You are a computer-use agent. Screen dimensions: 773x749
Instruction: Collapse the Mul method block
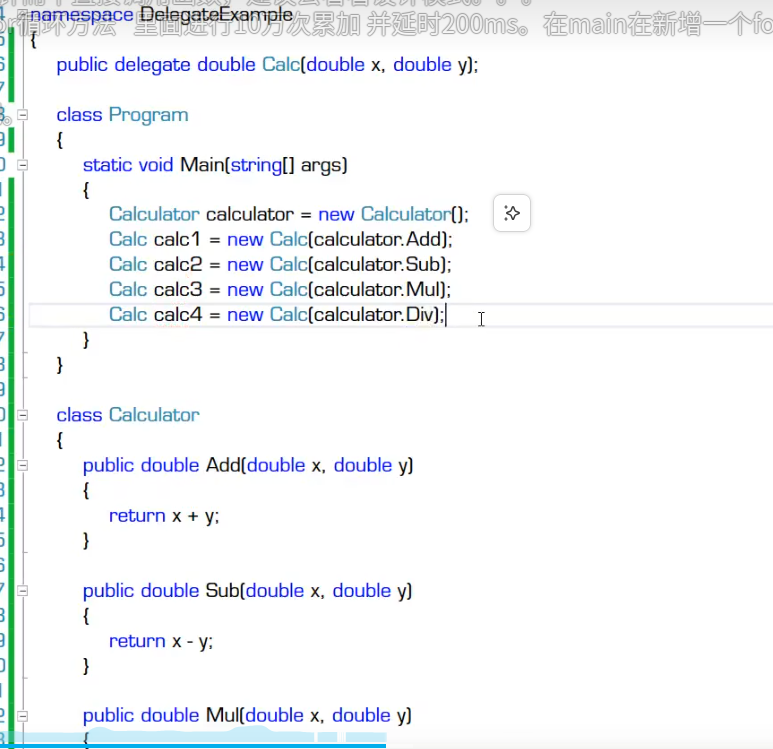coord(22,715)
